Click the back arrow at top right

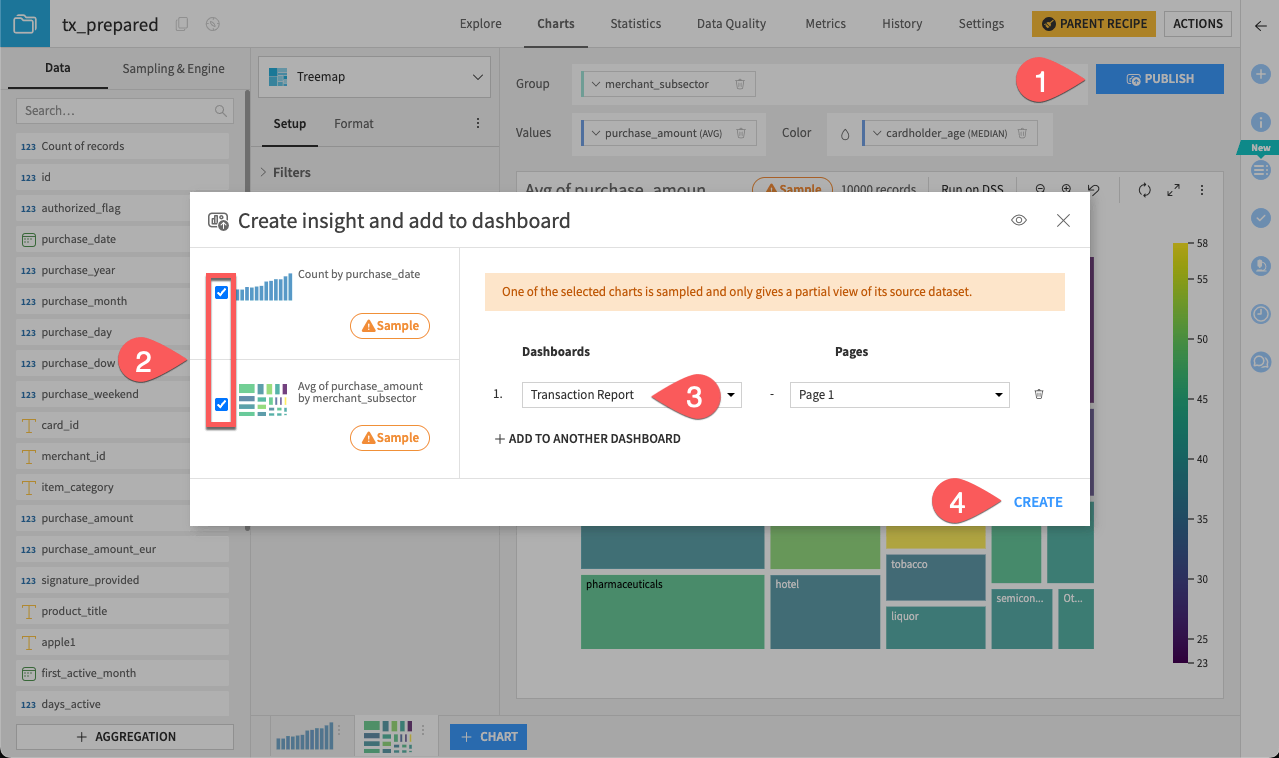point(1260,25)
